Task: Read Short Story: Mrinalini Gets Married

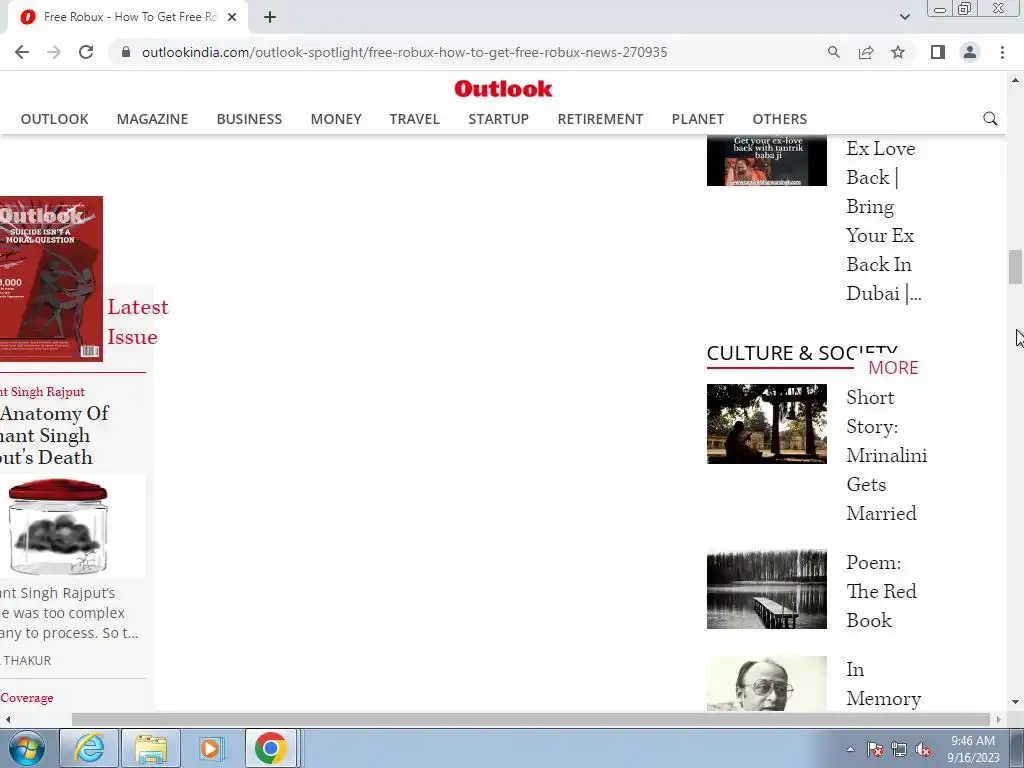Action: coord(886,455)
